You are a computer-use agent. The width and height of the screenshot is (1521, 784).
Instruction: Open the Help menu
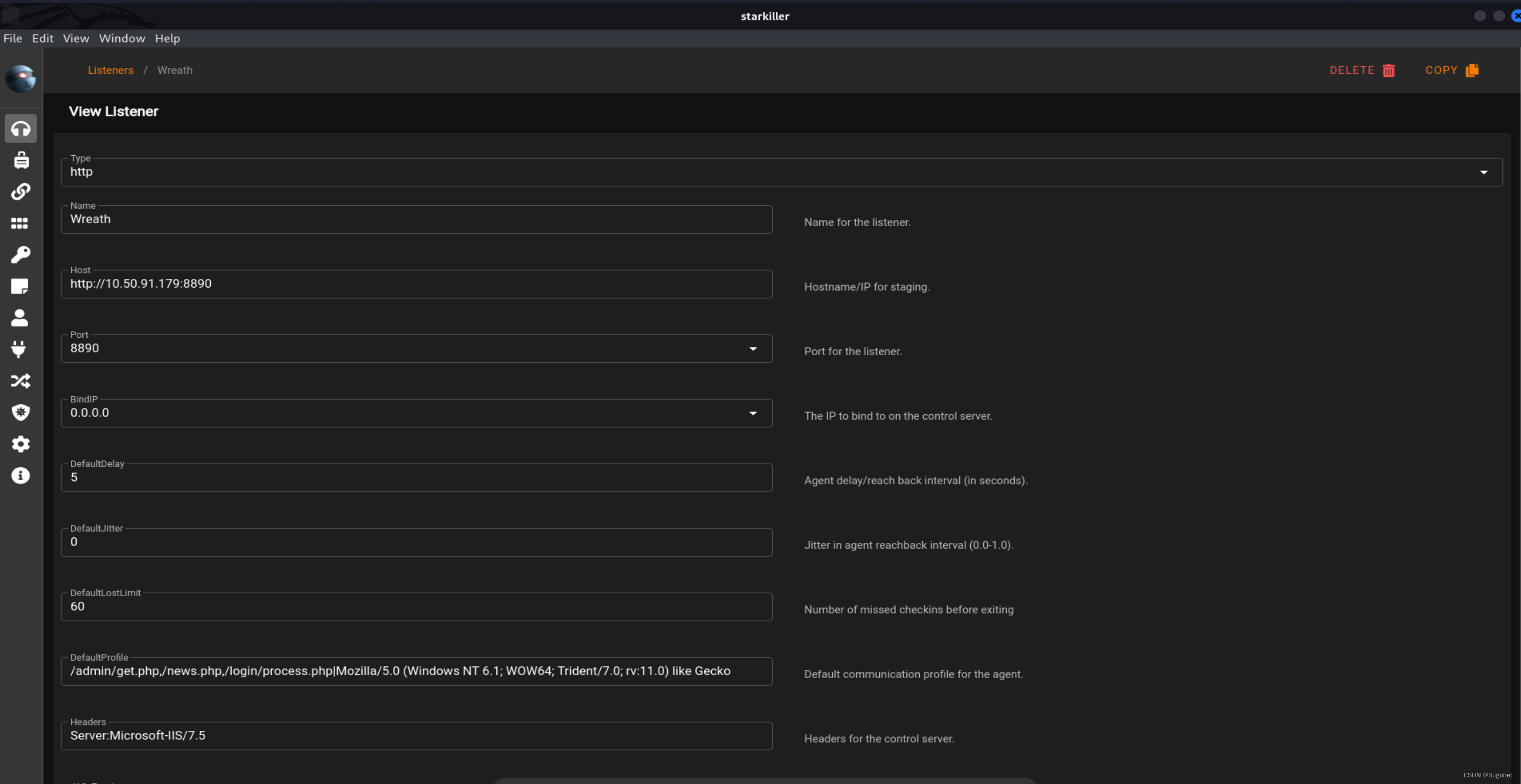coord(167,38)
